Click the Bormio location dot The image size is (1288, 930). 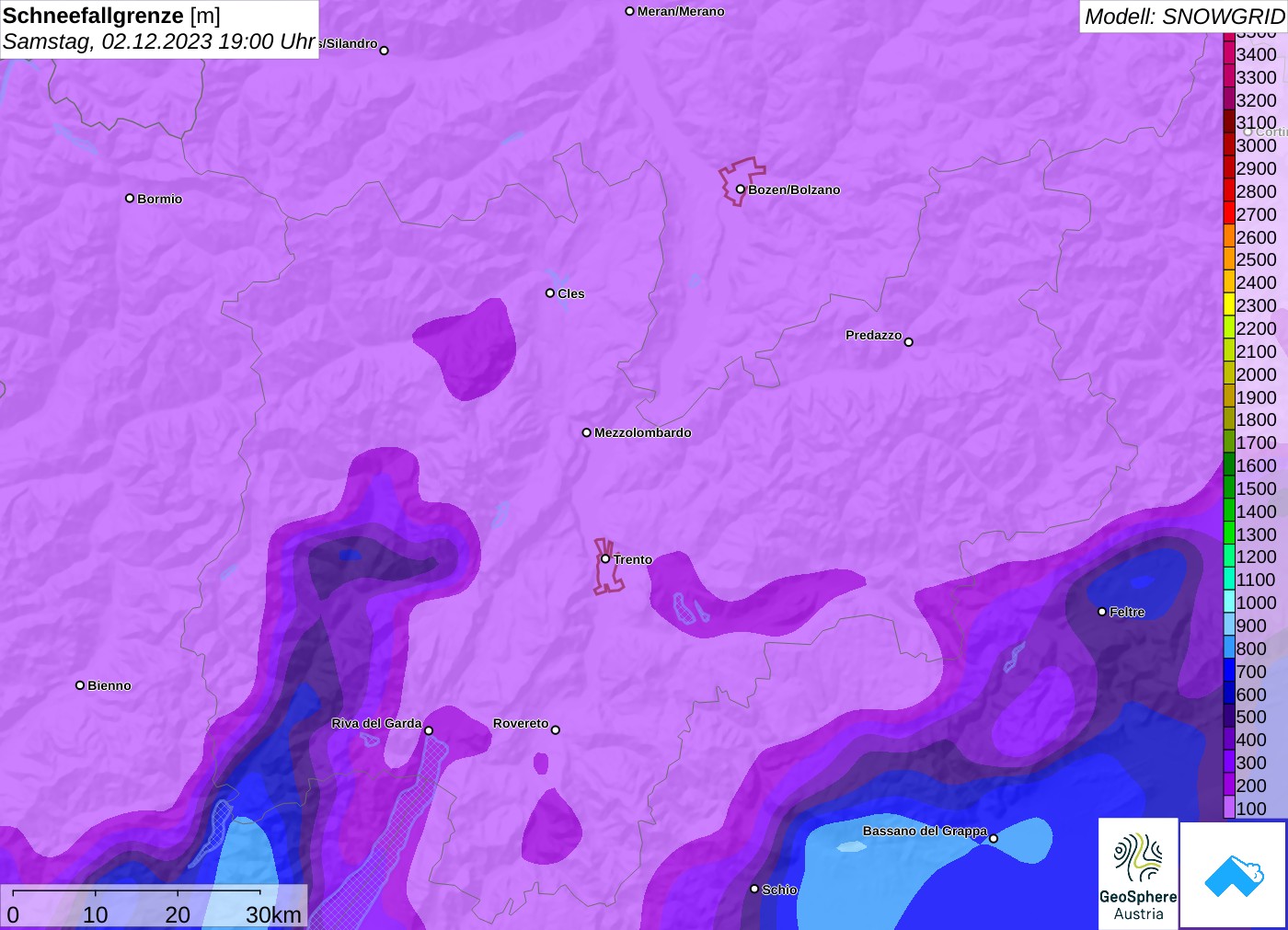pos(130,198)
